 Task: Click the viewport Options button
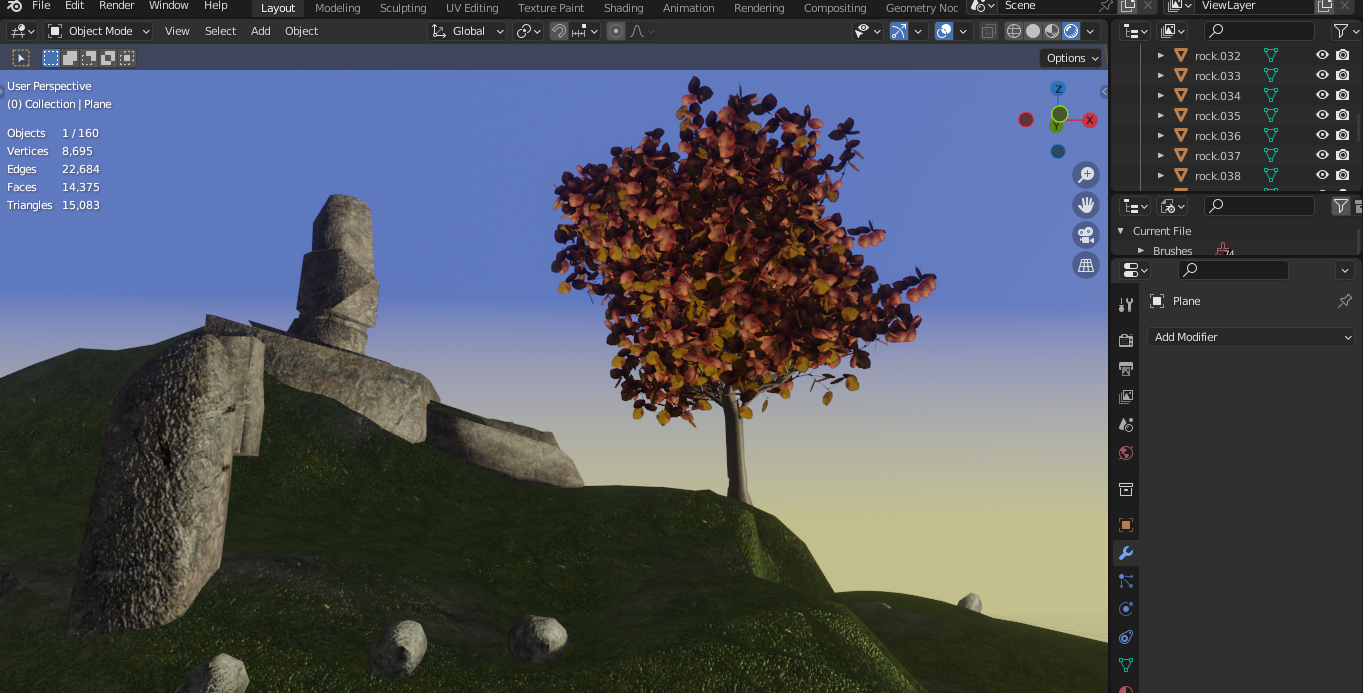(x=1072, y=58)
